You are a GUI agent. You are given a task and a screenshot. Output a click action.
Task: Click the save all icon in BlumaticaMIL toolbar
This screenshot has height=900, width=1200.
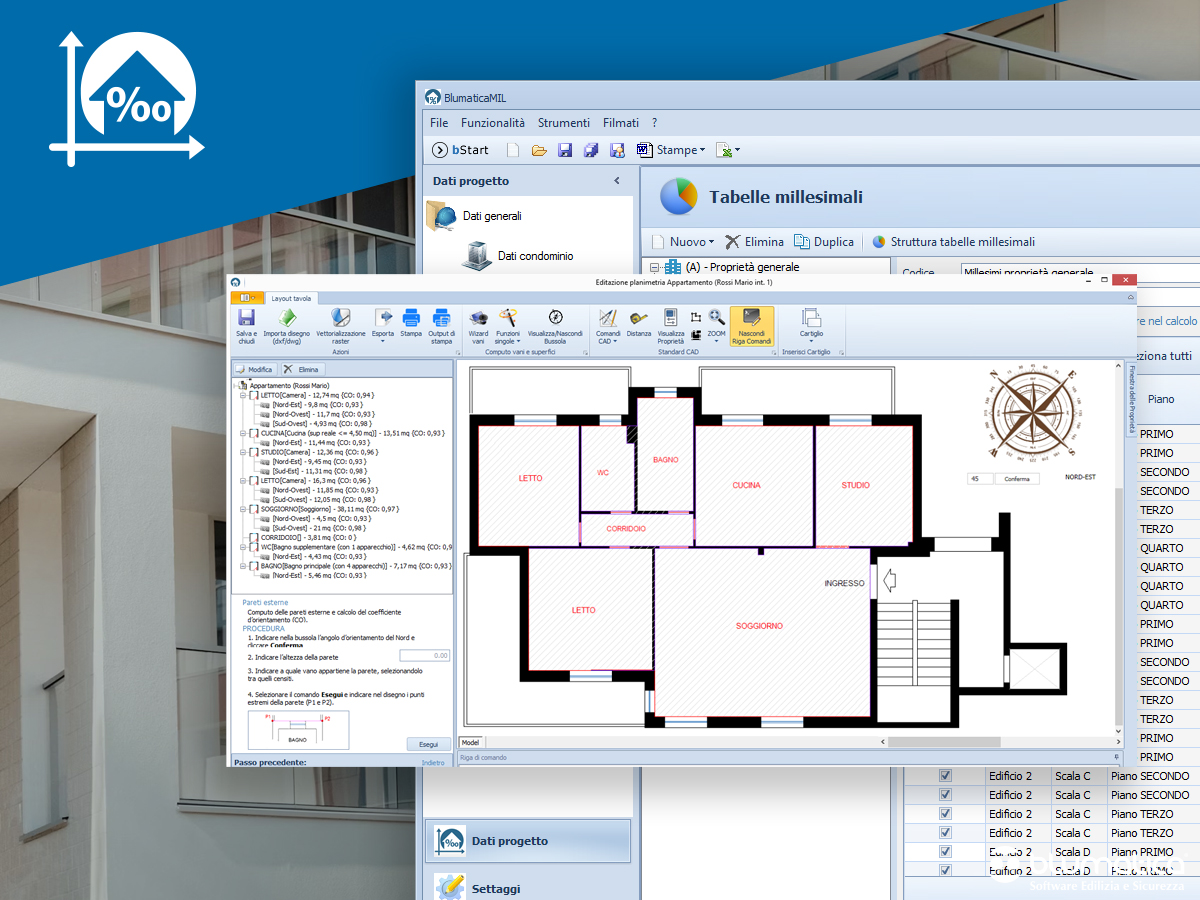[591, 150]
